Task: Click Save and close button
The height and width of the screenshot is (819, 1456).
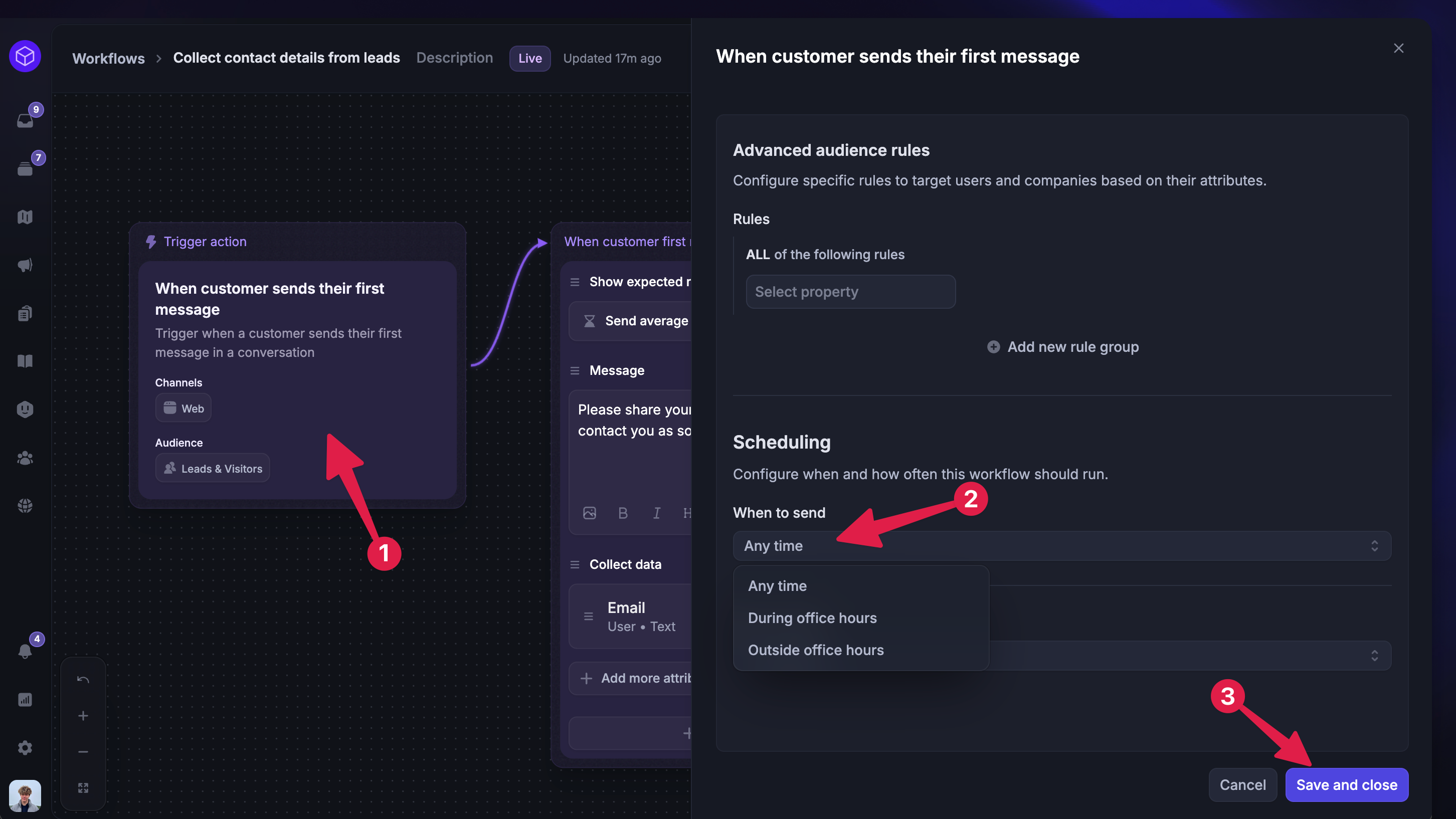Action: (1346, 784)
